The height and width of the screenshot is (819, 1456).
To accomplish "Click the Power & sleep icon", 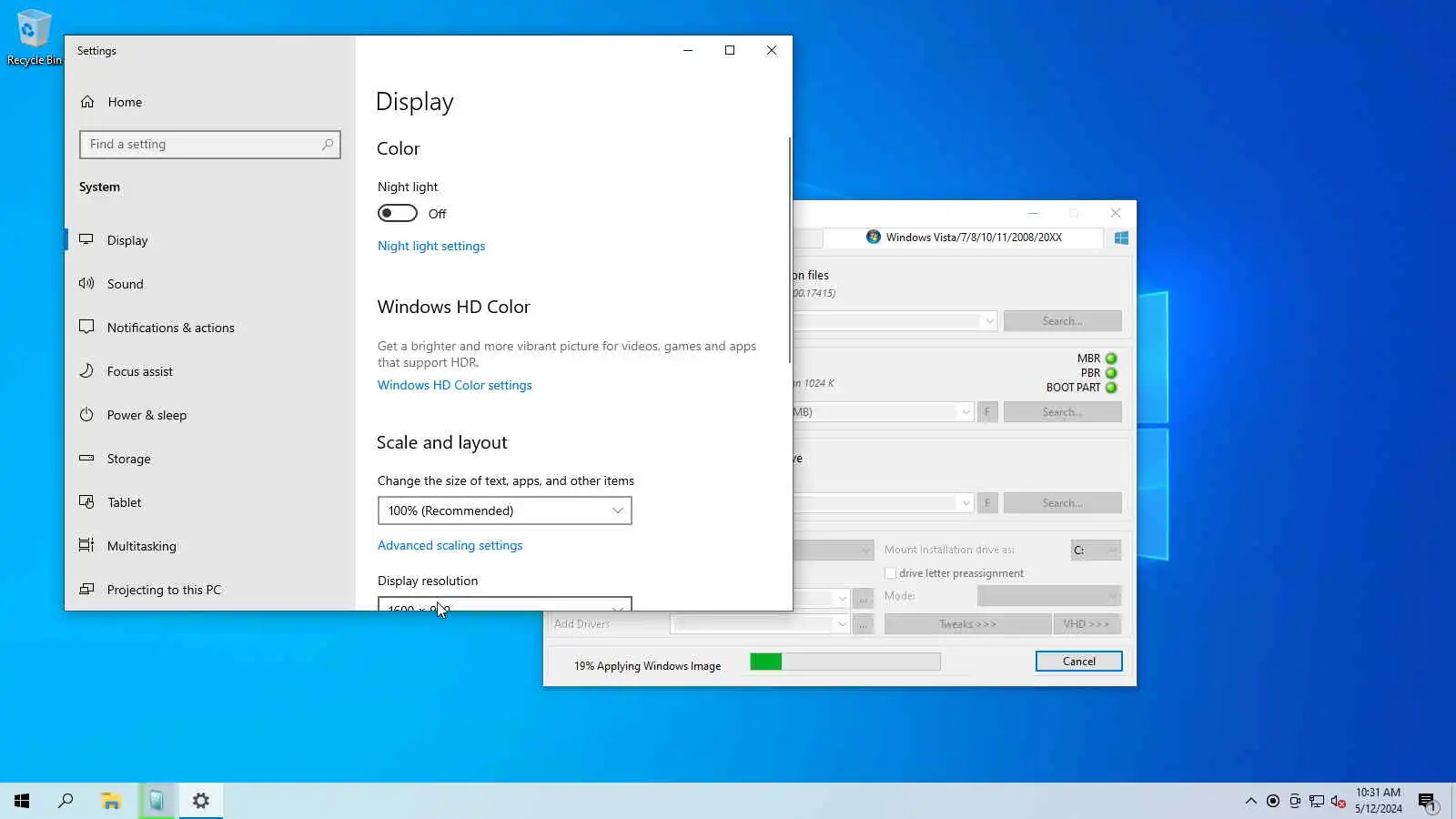I will (x=86, y=414).
